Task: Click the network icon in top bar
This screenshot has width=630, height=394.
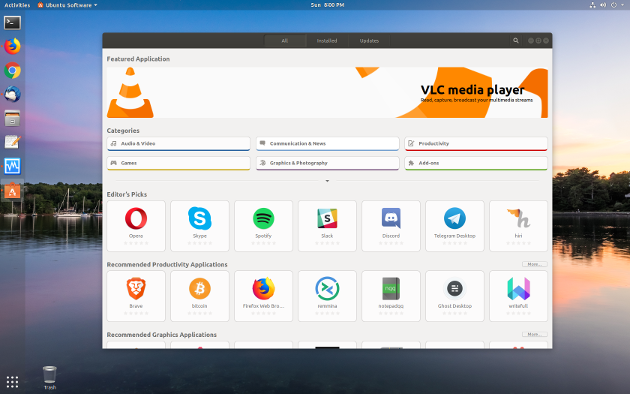Action: click(593, 5)
